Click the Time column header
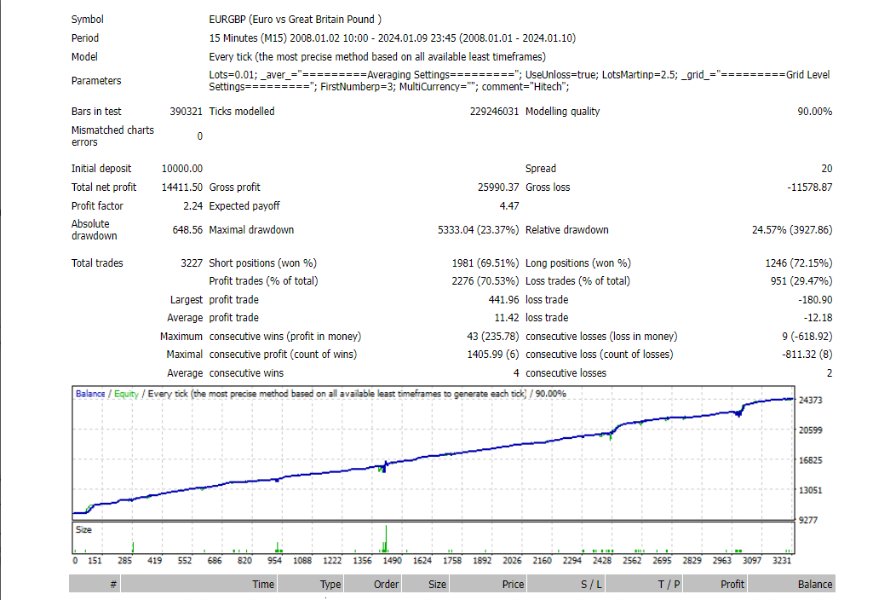Image resolution: width=873 pixels, height=600 pixels. pos(263,584)
